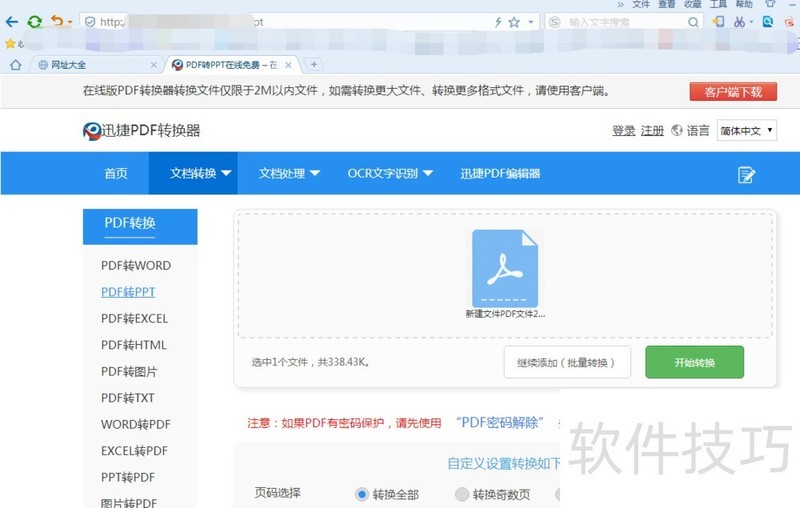
Task: Refresh the page with the green reload icon
Action: [35, 21]
